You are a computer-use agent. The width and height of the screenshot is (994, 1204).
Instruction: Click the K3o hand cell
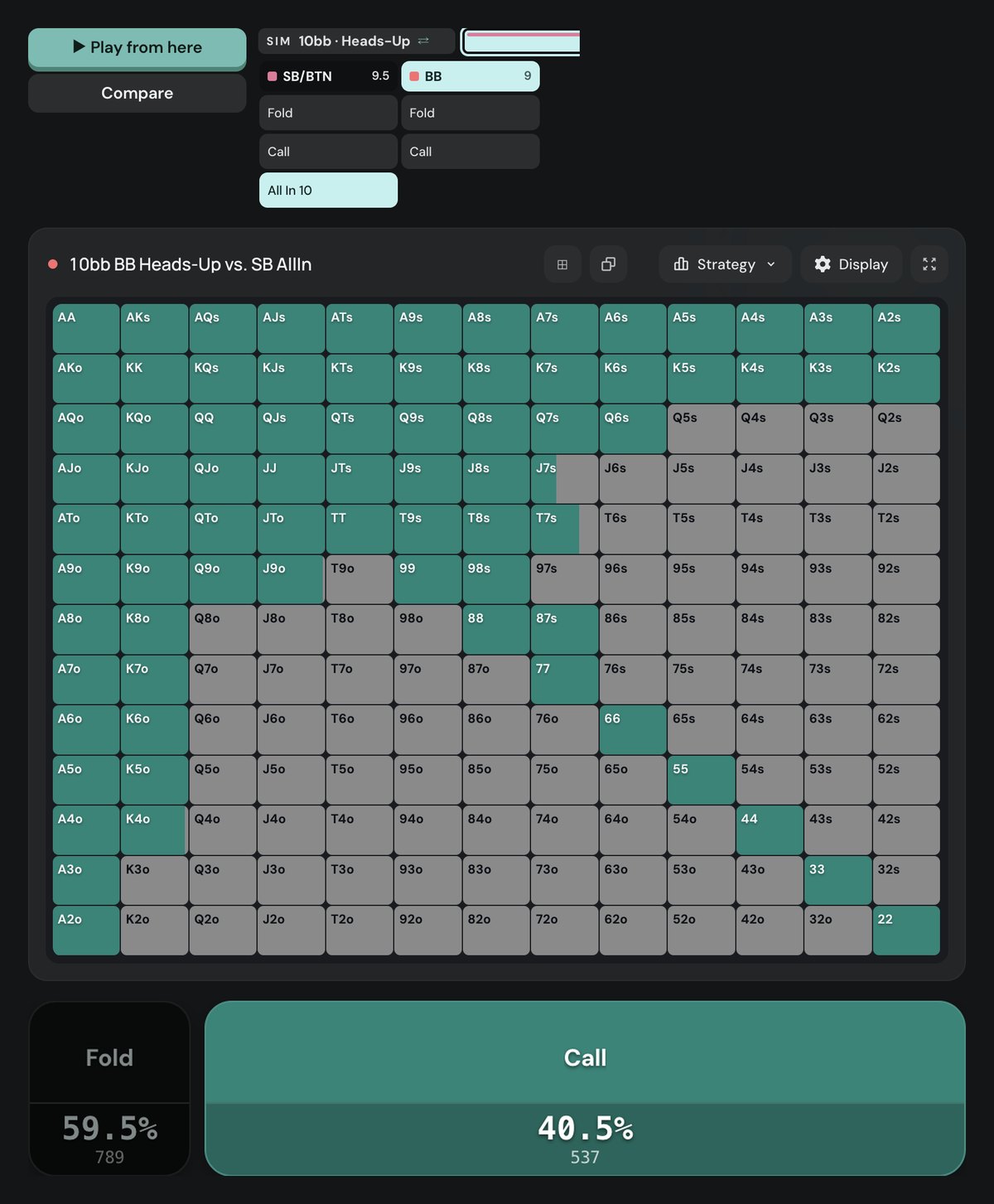tap(154, 880)
